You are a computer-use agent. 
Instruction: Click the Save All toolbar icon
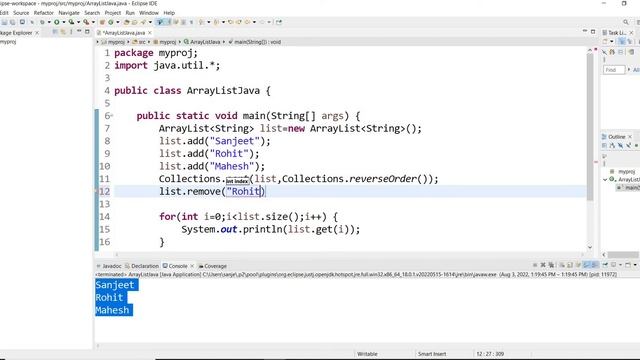13,22
